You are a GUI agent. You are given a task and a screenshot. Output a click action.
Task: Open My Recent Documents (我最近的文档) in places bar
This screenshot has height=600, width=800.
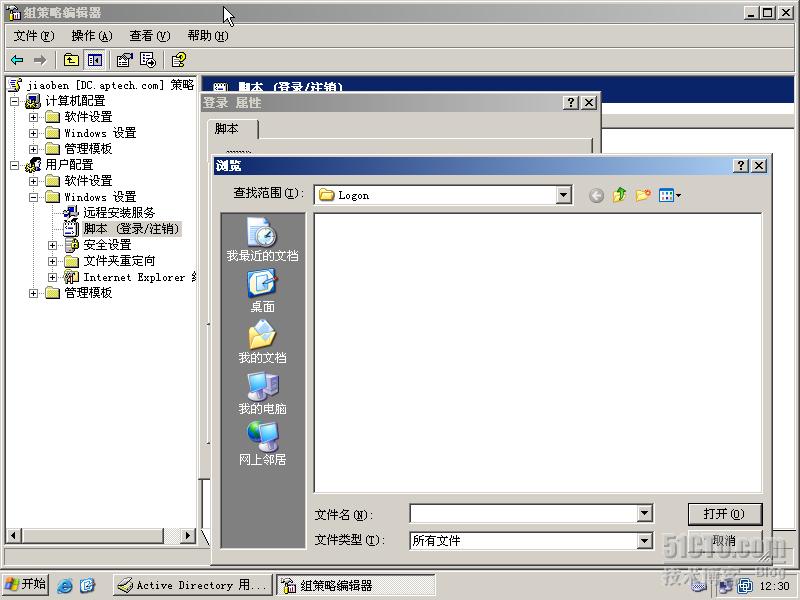point(262,239)
